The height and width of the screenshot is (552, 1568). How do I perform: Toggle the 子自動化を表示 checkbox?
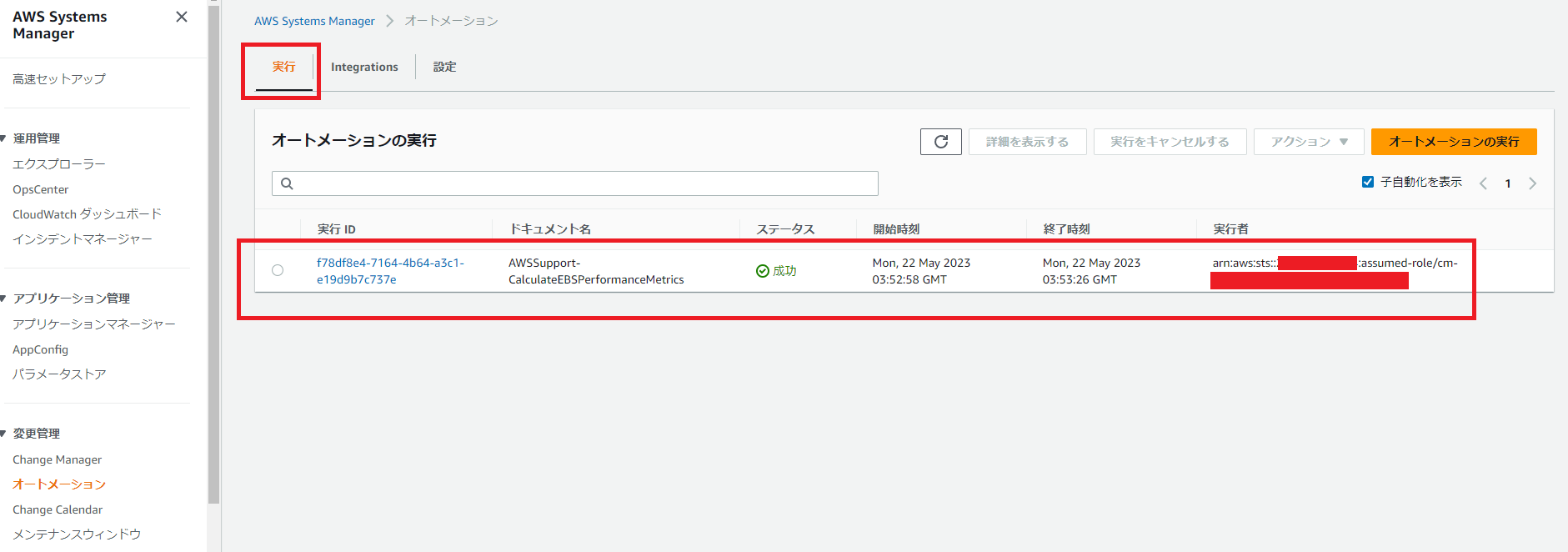pyautogui.click(x=1368, y=182)
